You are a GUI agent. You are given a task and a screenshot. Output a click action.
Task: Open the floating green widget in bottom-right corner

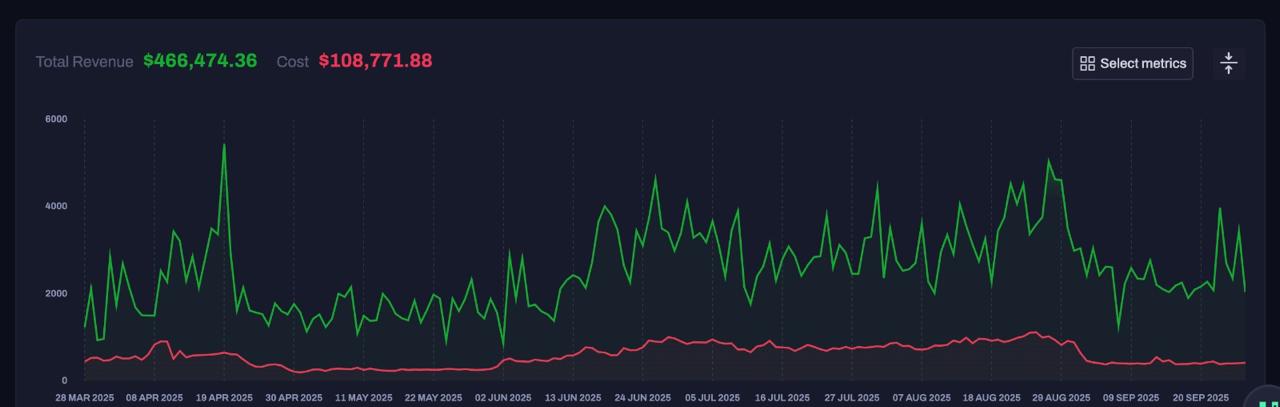tap(1266, 397)
